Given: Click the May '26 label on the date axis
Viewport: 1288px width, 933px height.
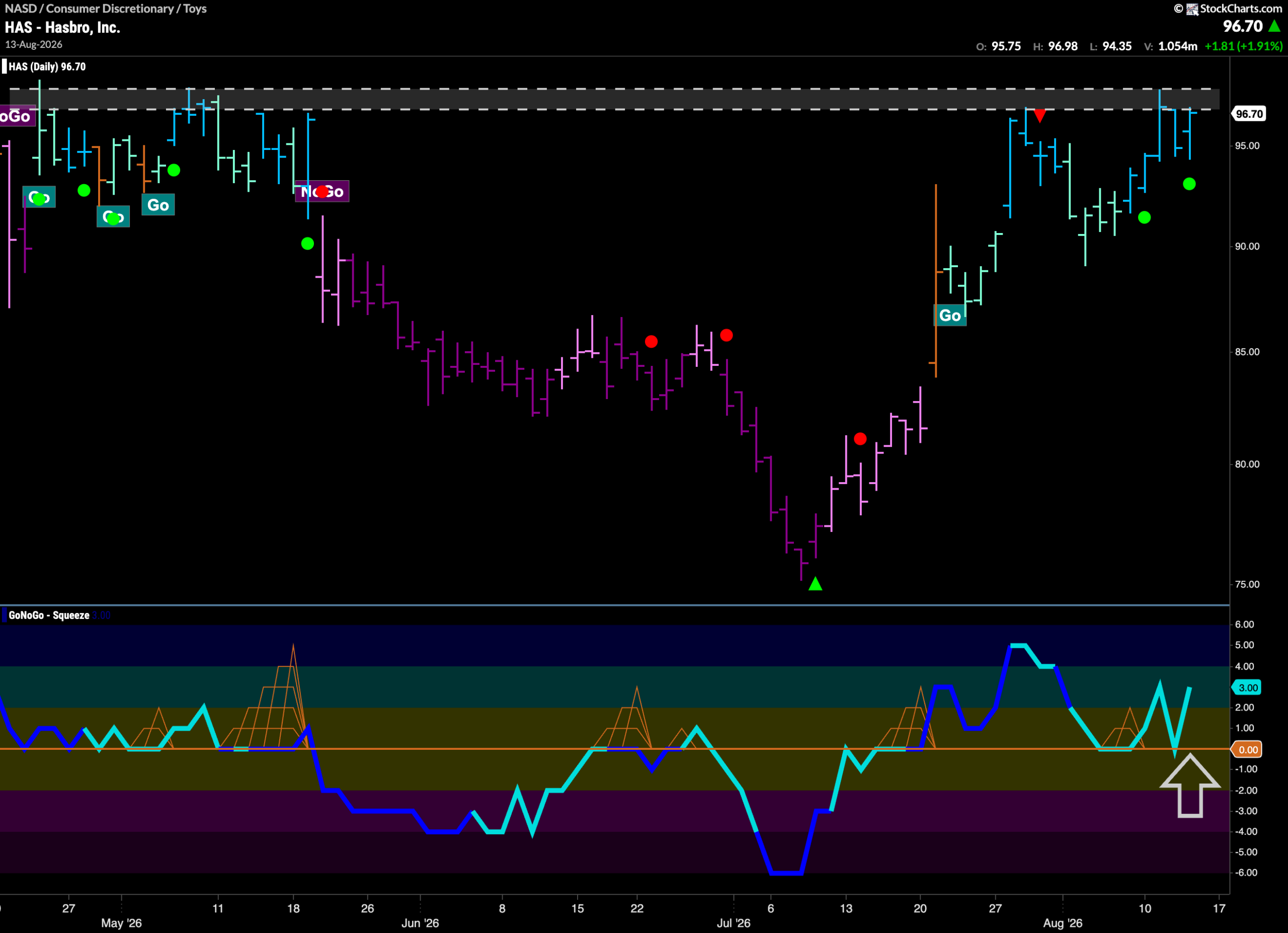Looking at the screenshot, I should coord(122,923).
